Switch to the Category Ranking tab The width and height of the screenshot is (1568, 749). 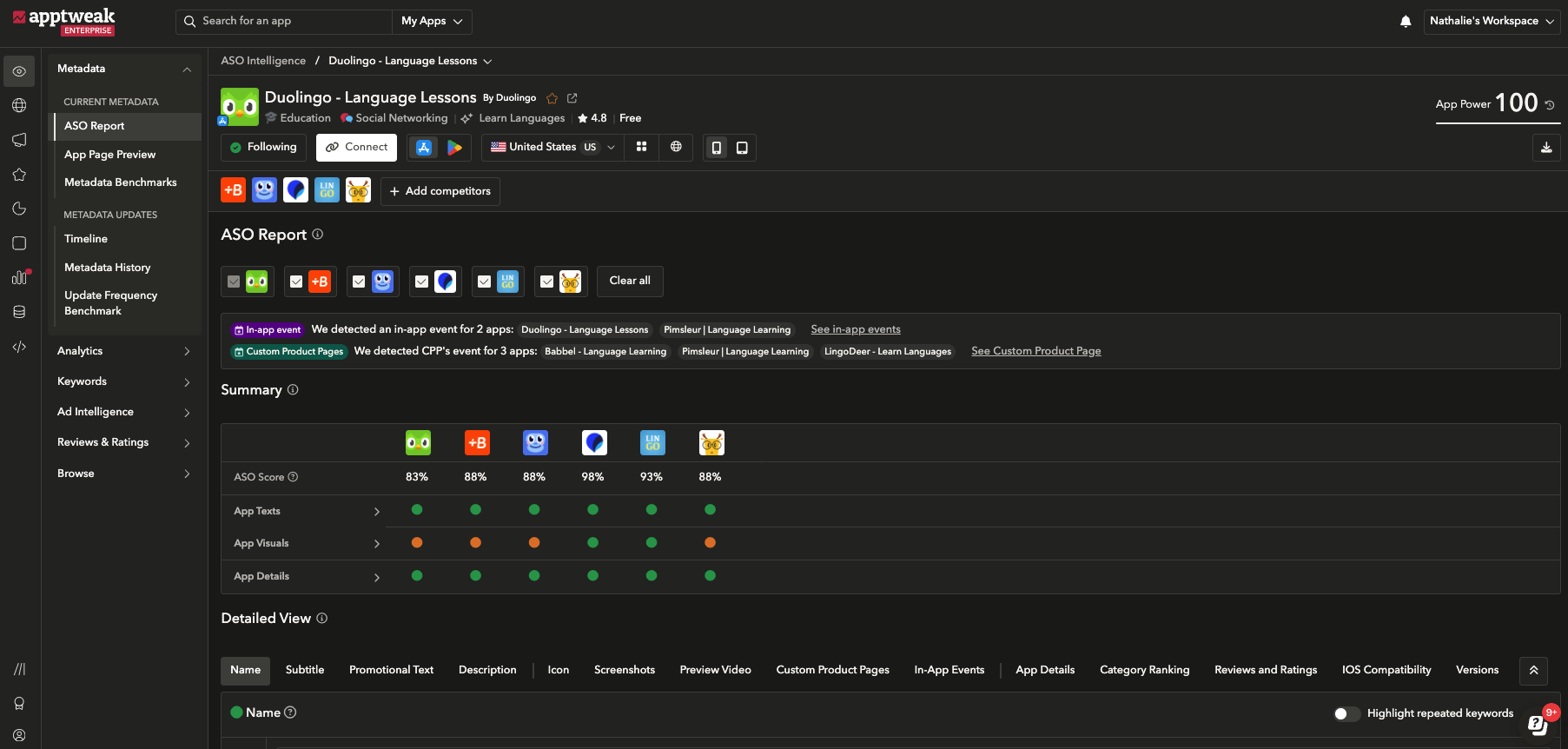pyautogui.click(x=1144, y=670)
